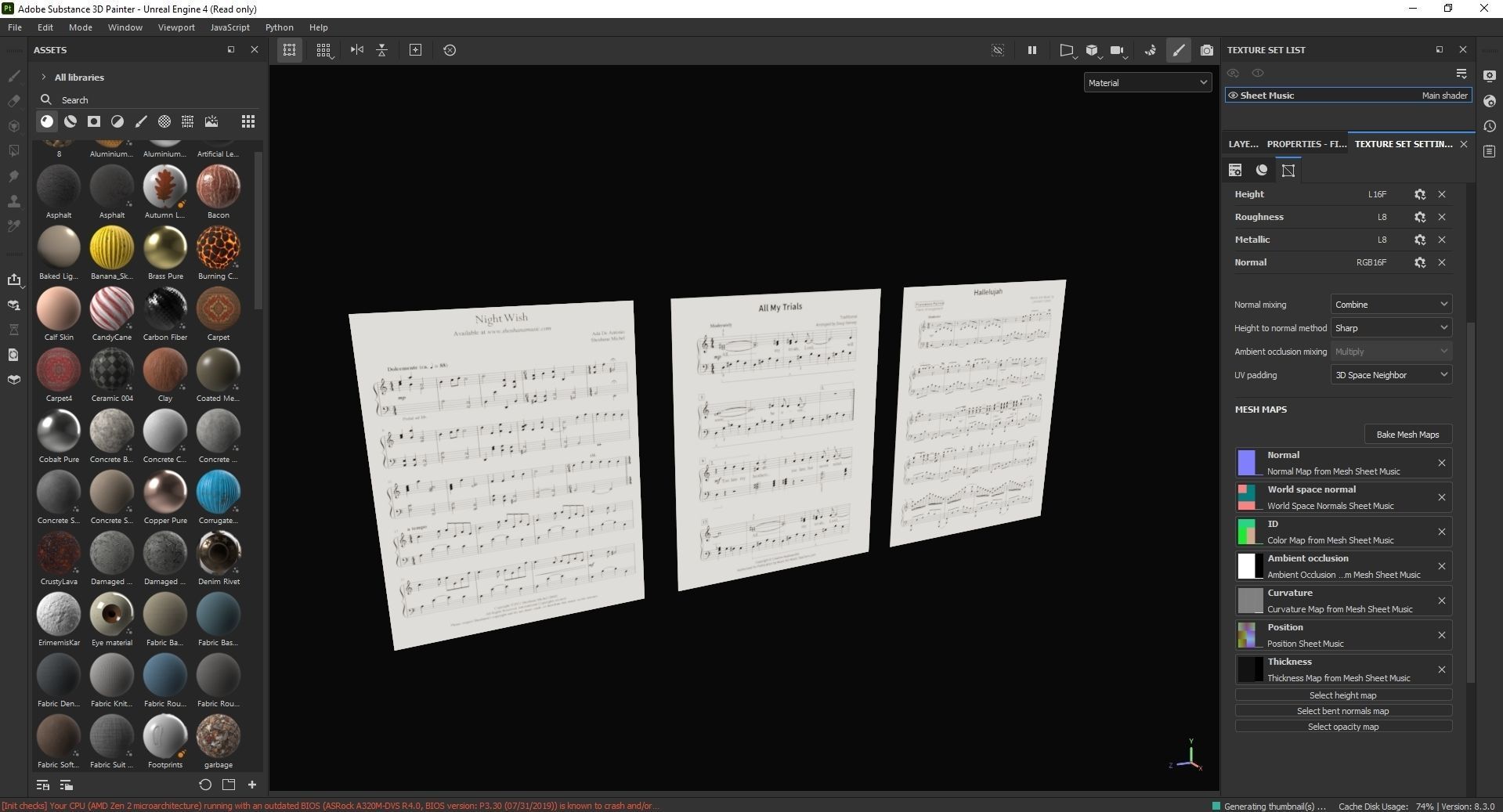Open the camera screenshot icon in viewport toolbar
1503x812 pixels.
tap(1207, 50)
